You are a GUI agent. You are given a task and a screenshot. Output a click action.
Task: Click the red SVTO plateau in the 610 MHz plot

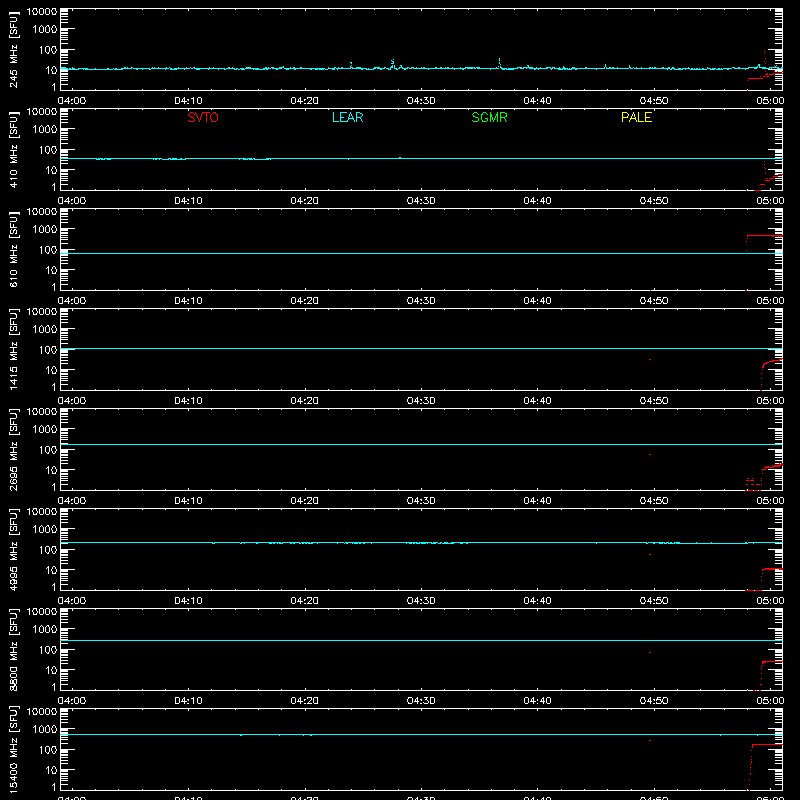click(x=764, y=236)
